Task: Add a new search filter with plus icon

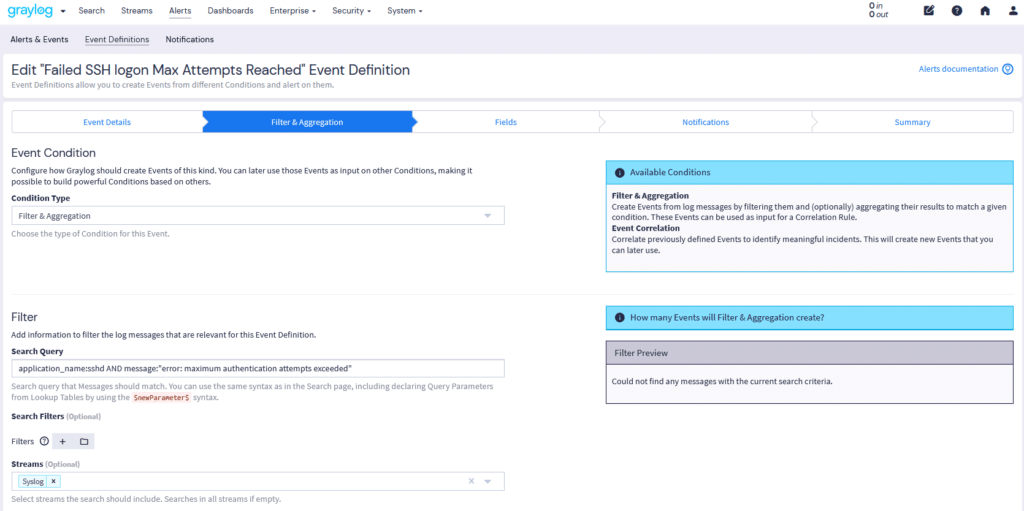Action: coord(62,441)
